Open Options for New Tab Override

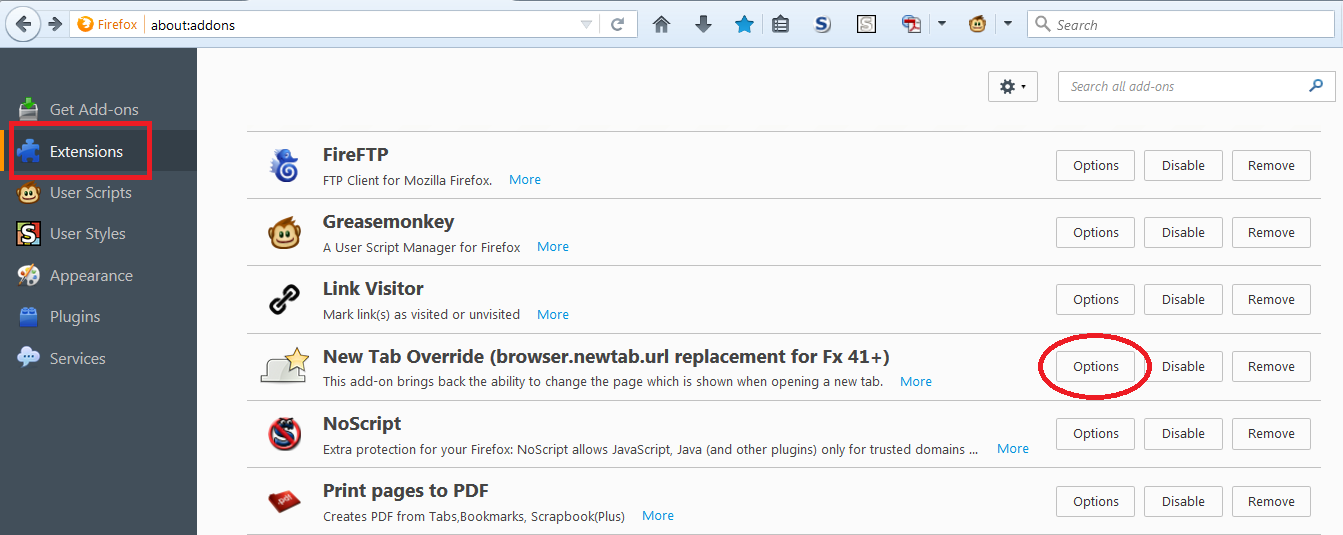click(1095, 367)
